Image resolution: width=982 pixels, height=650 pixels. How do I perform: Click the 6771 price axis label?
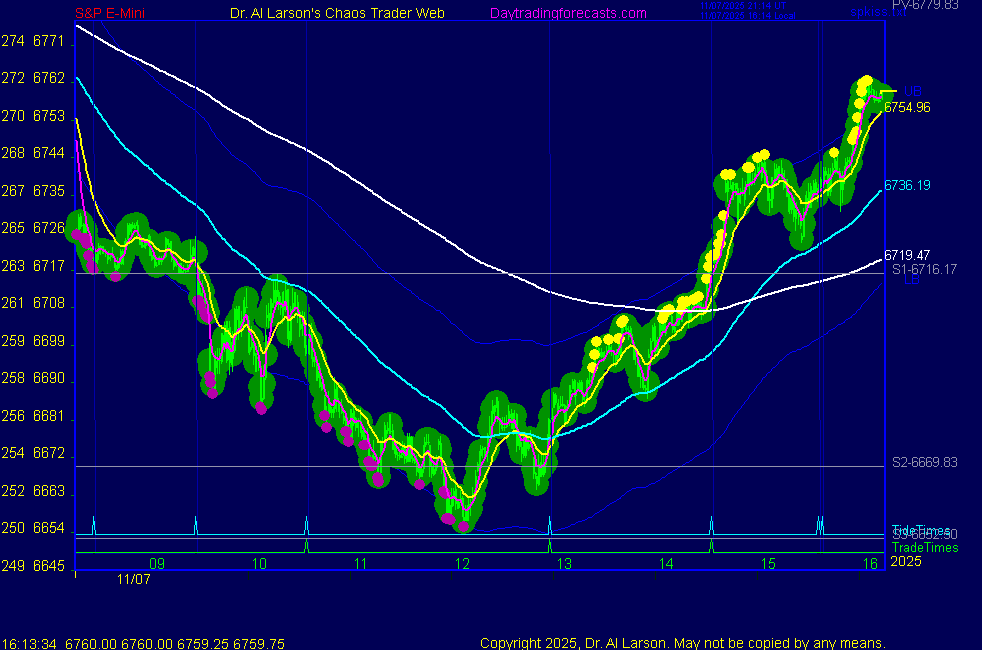[x=48, y=41]
